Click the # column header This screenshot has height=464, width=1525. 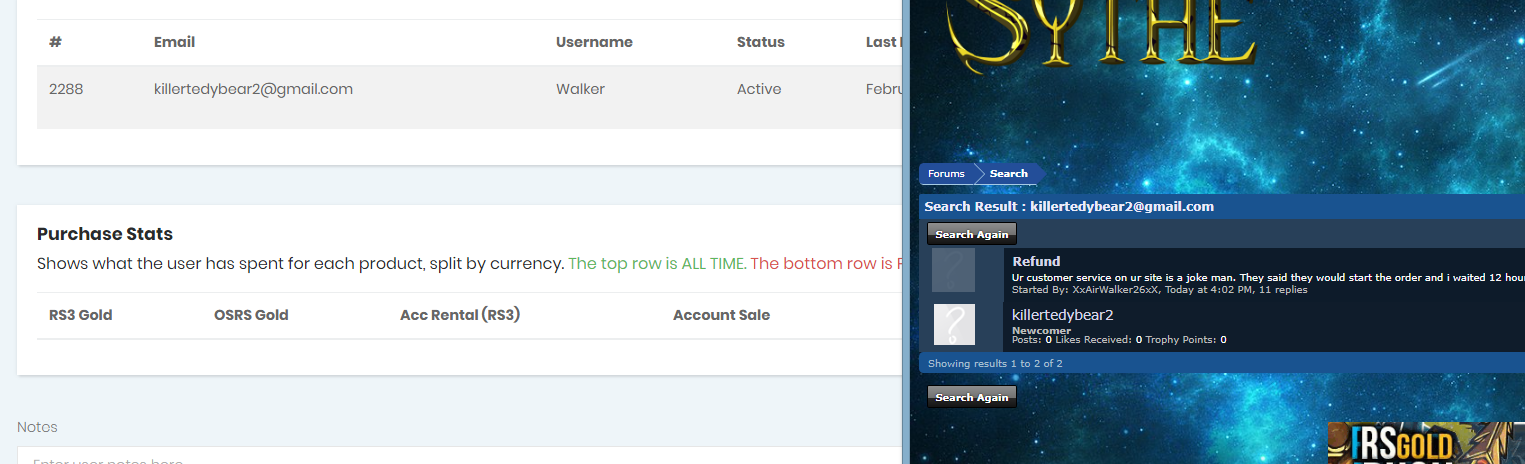pos(55,42)
